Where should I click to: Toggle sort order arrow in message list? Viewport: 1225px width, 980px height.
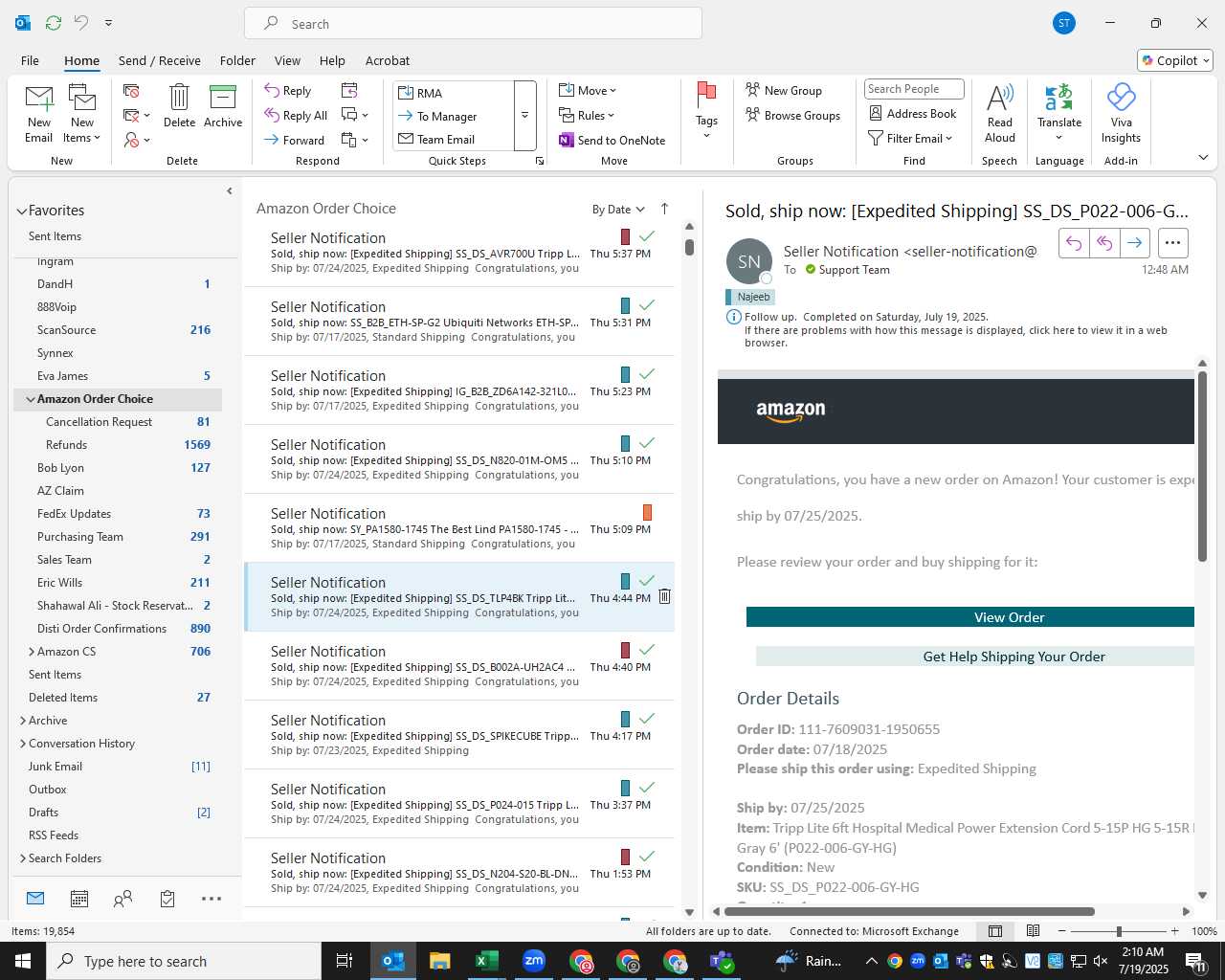[664, 209]
